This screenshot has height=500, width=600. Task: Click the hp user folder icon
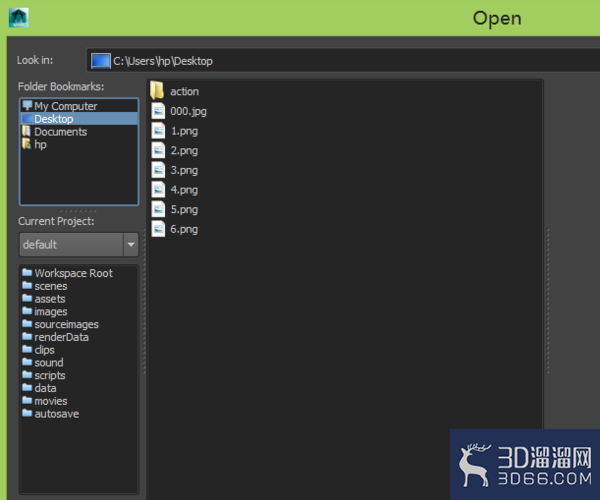[27, 144]
